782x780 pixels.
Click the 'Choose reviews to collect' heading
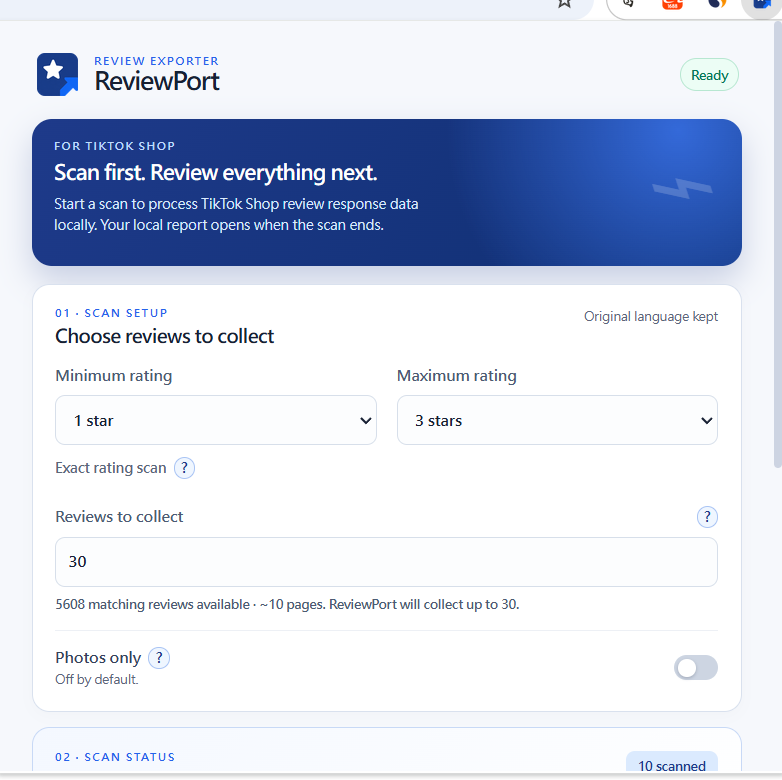165,337
